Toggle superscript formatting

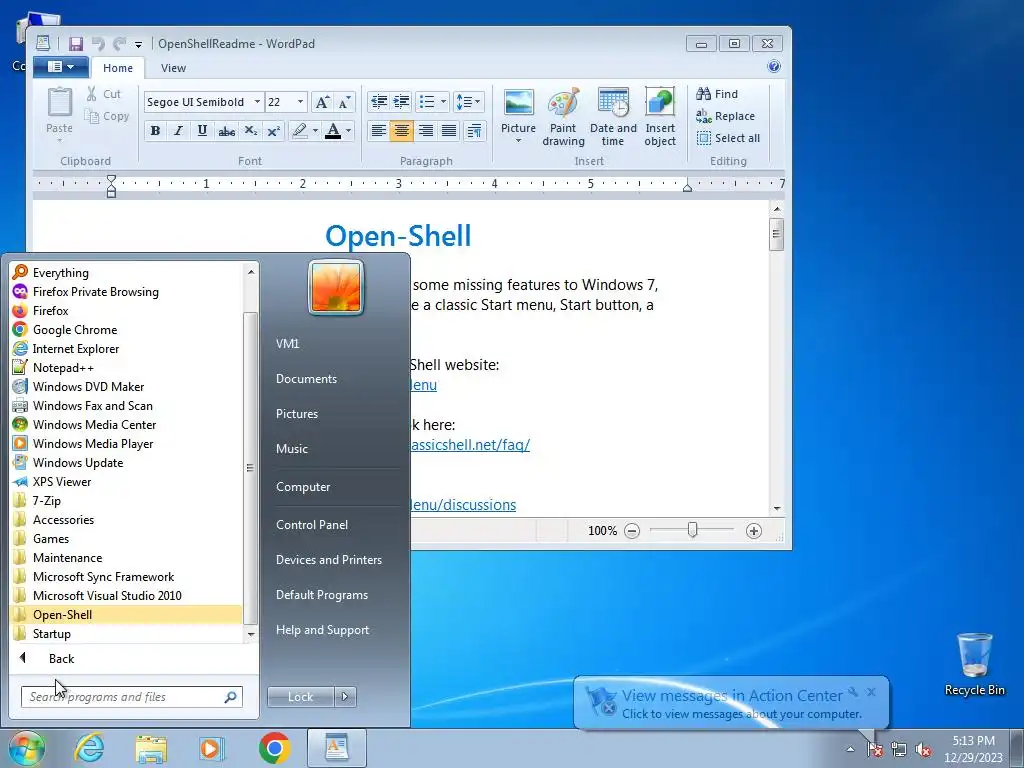click(274, 131)
